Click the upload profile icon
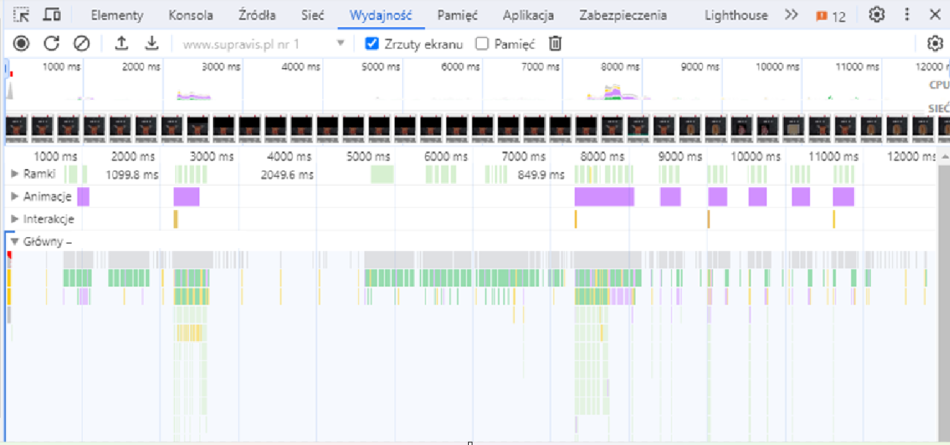950x445 pixels. coord(122,44)
